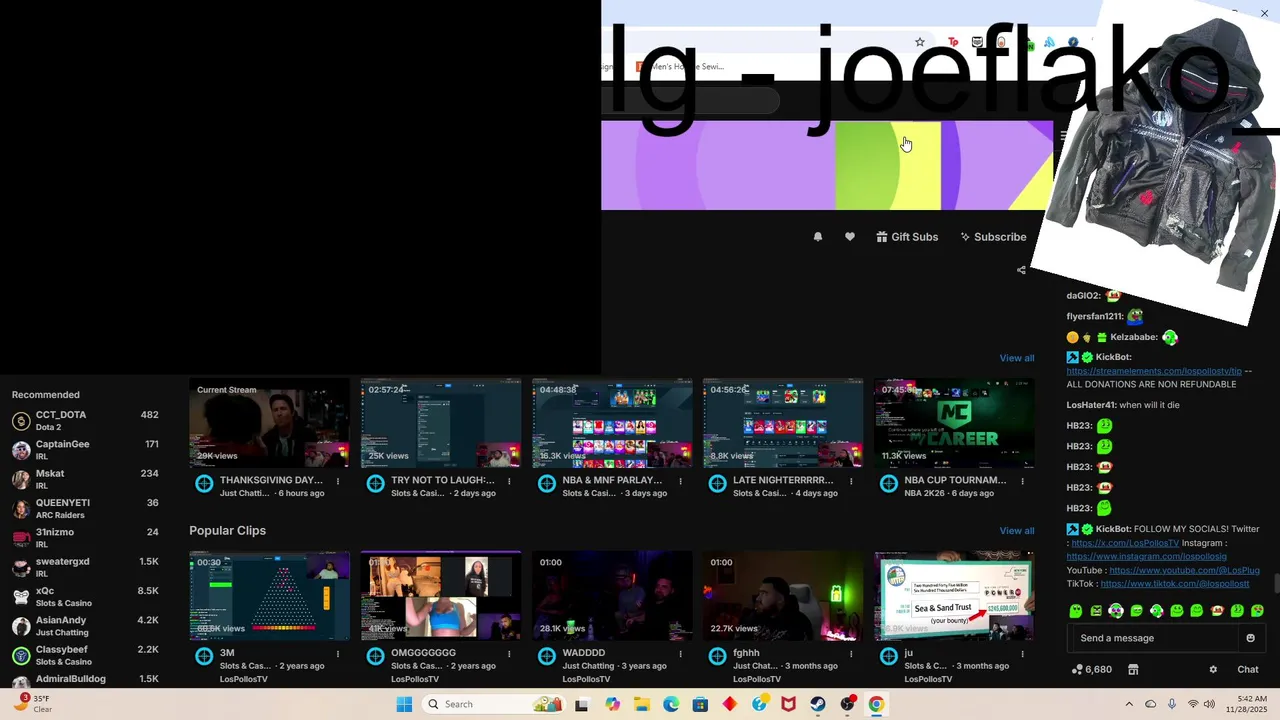
Task: Open the emote picker smiley icon
Action: pyautogui.click(x=1251, y=638)
